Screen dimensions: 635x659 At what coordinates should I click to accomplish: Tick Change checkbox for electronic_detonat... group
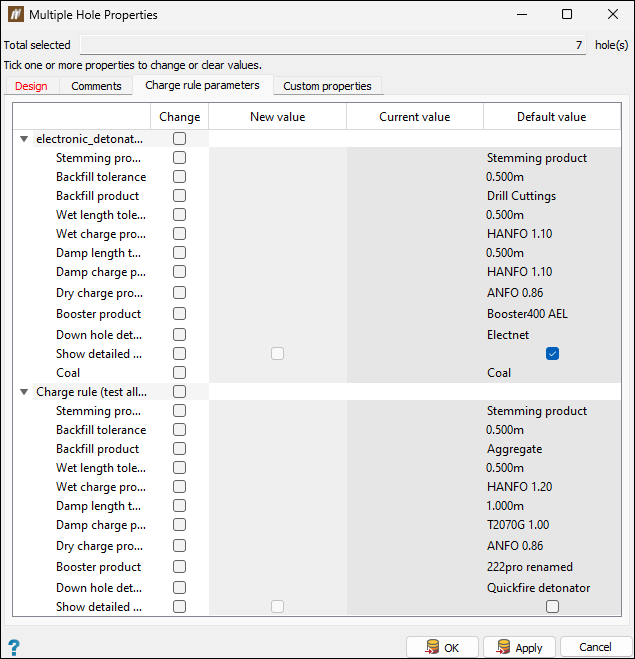179,139
